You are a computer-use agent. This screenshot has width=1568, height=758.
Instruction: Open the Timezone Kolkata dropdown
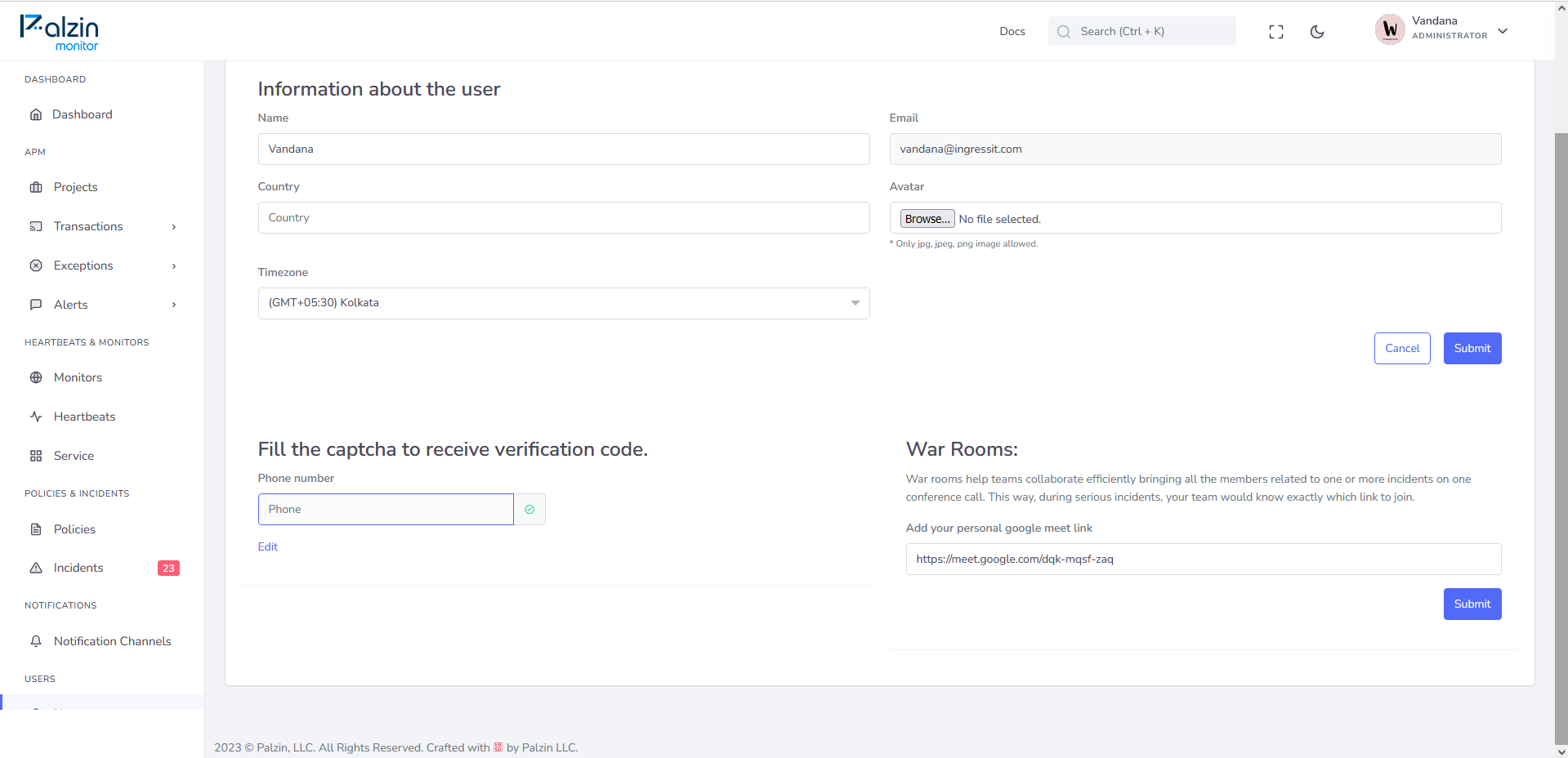pyautogui.click(x=564, y=303)
